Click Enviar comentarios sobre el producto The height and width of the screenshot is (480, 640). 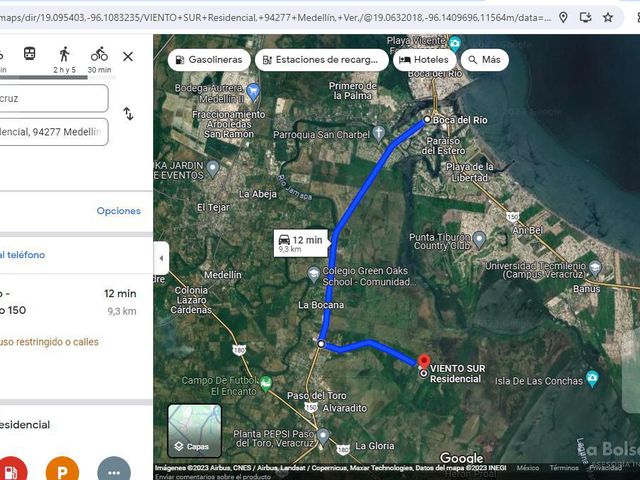coord(213,476)
